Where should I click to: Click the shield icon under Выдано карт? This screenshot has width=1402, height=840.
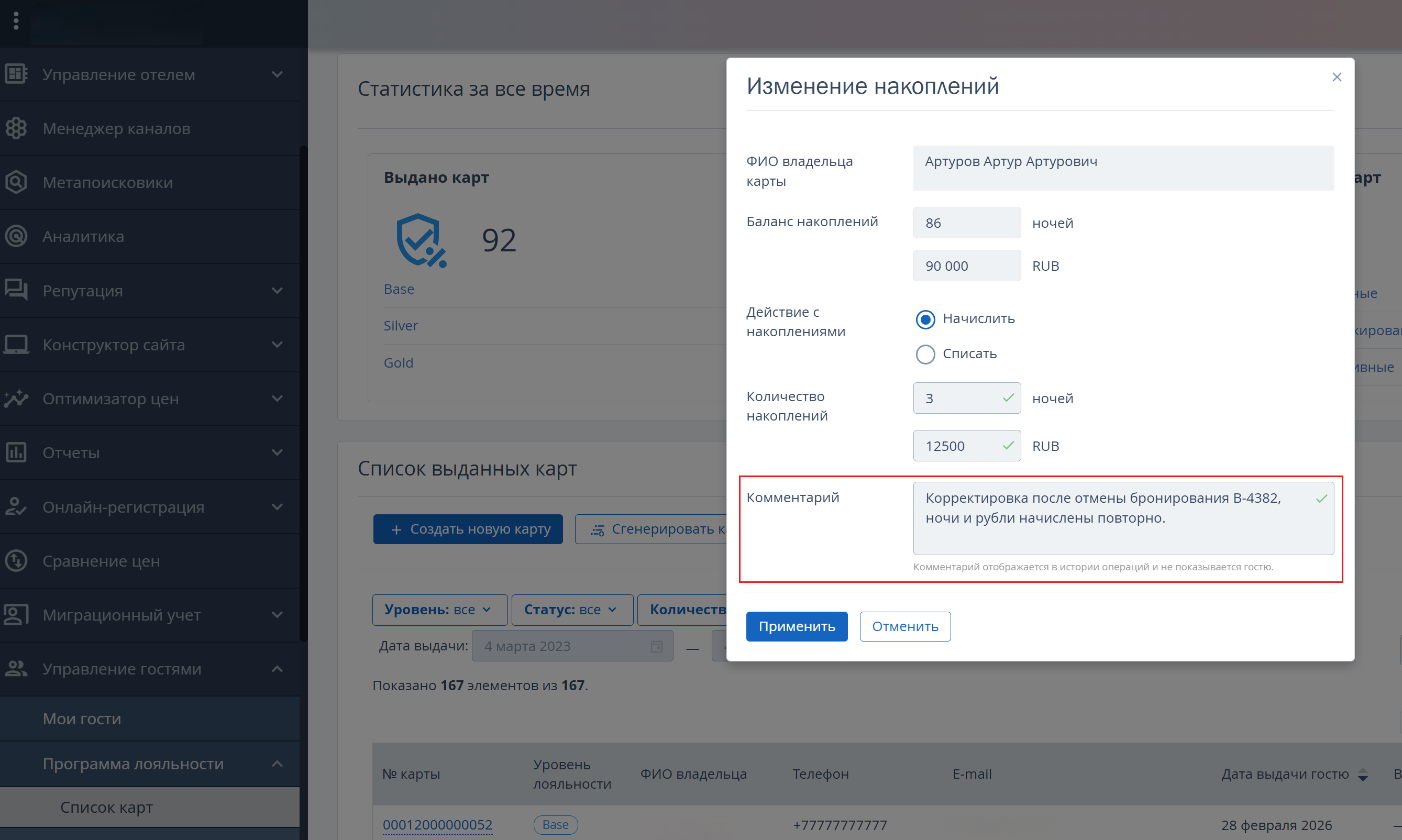click(420, 240)
